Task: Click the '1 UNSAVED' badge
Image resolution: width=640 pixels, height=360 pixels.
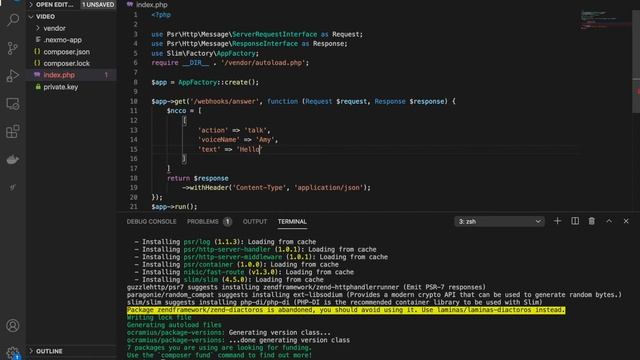Action: click(98, 4)
